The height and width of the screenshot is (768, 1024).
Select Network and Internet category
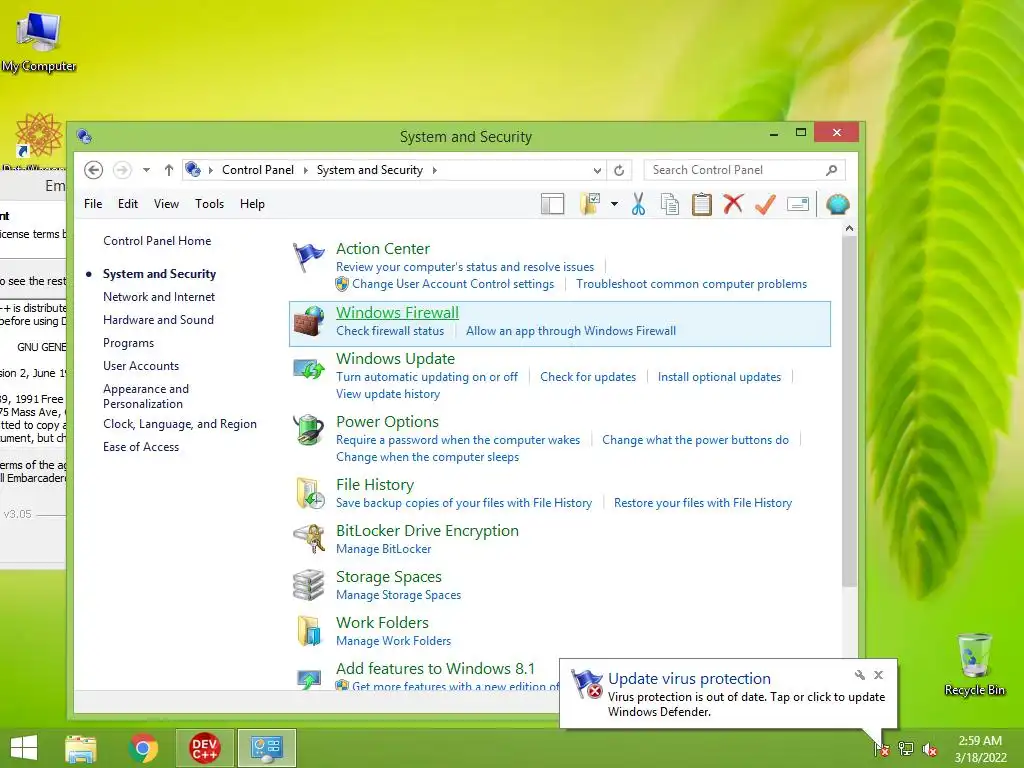point(159,297)
